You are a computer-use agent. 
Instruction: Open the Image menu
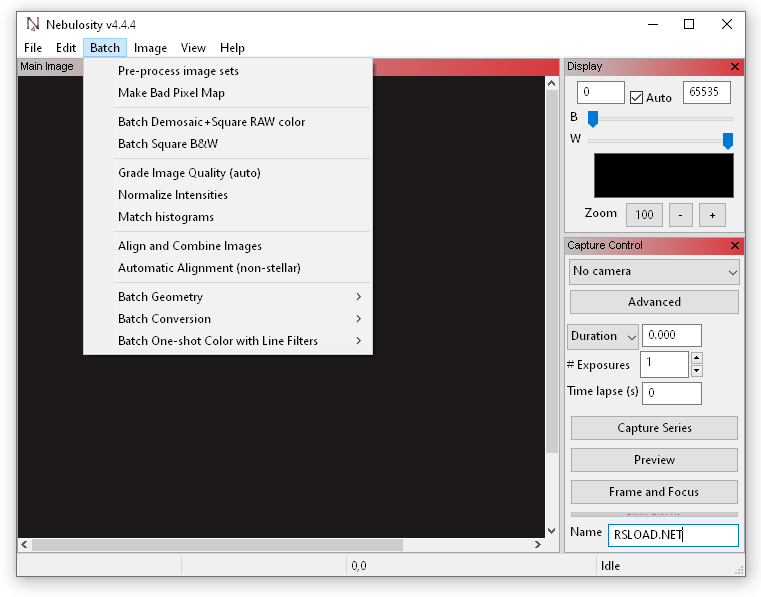tap(150, 48)
